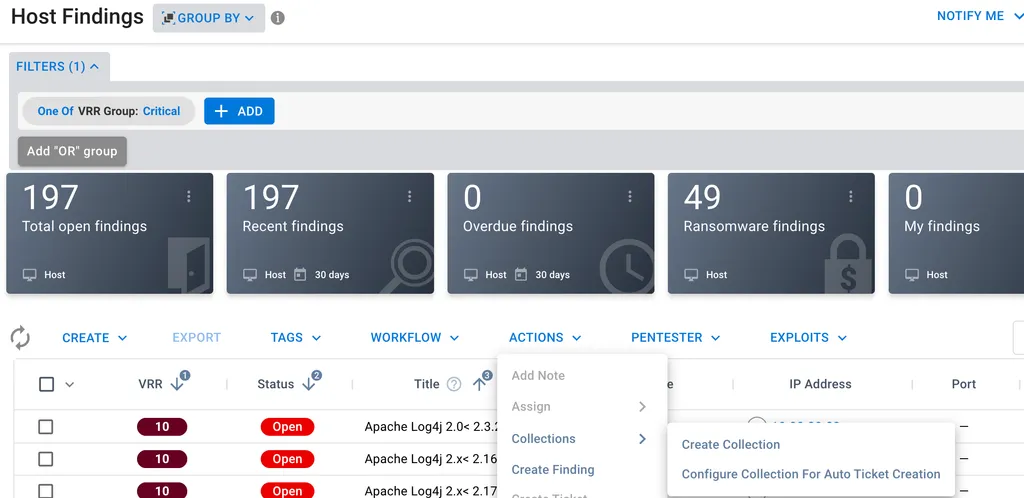Click calendar icon on Recent findings card
Image resolution: width=1024 pixels, height=498 pixels.
300,274
